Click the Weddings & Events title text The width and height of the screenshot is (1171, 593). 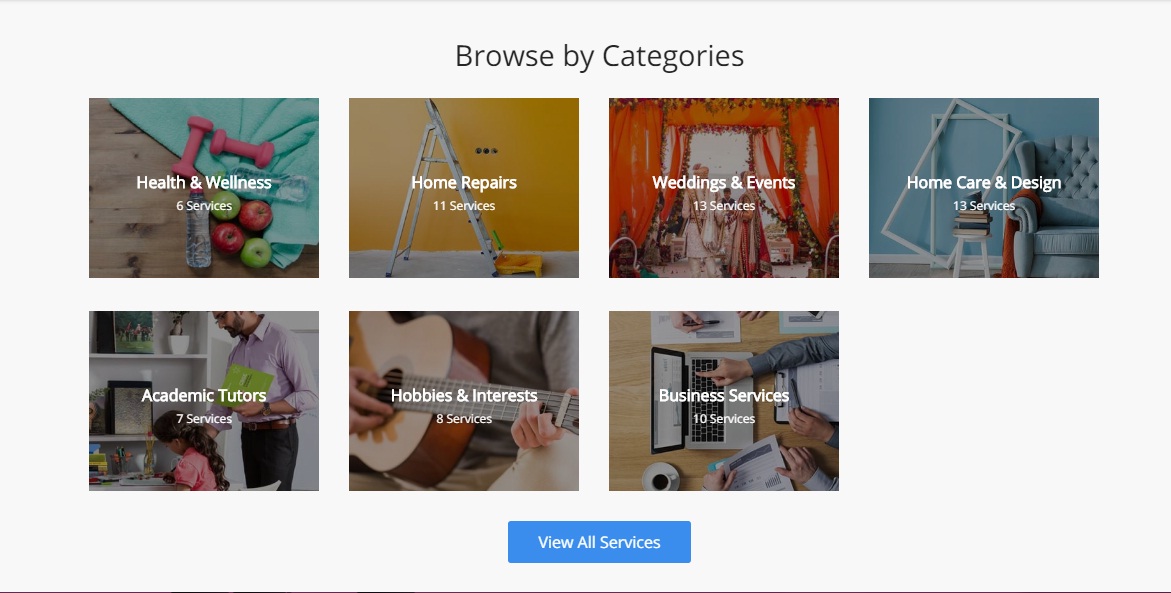[x=724, y=182]
